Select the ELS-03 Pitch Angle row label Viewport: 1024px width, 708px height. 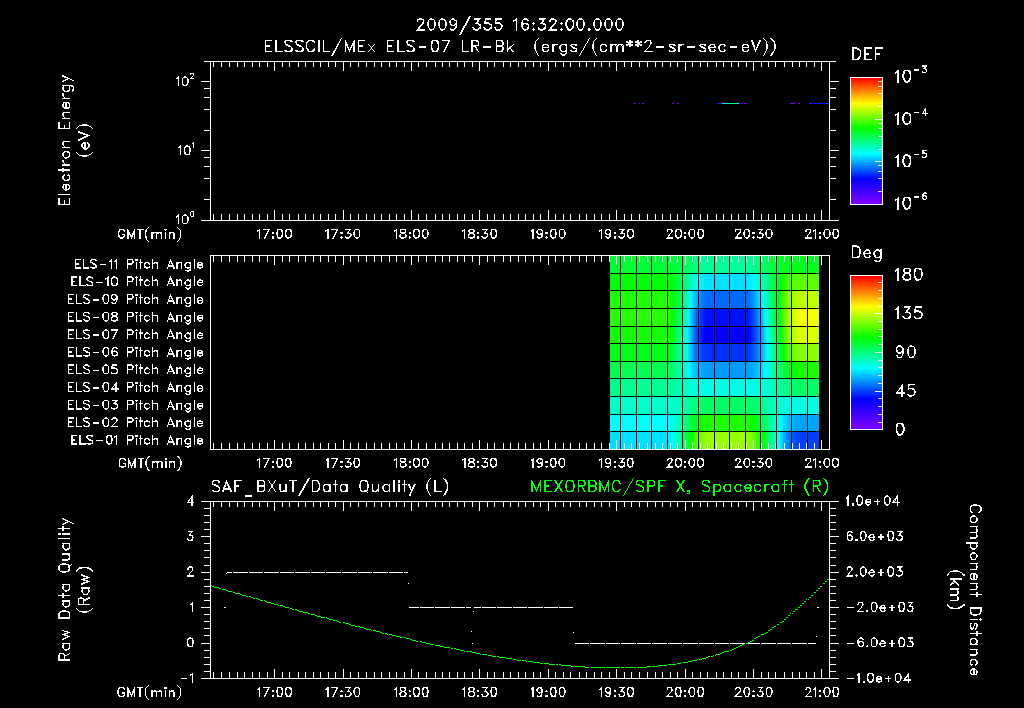[x=136, y=406]
